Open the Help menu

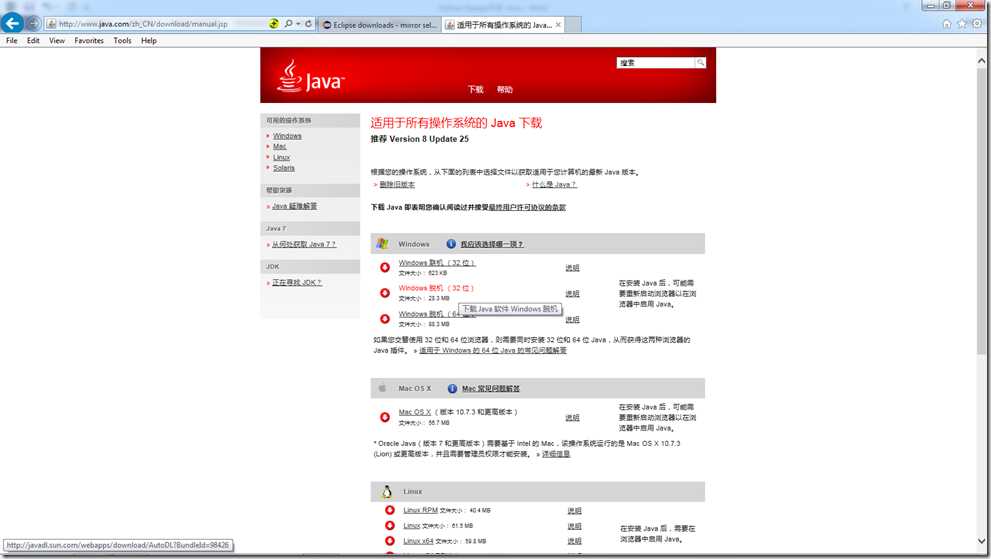(x=149, y=40)
